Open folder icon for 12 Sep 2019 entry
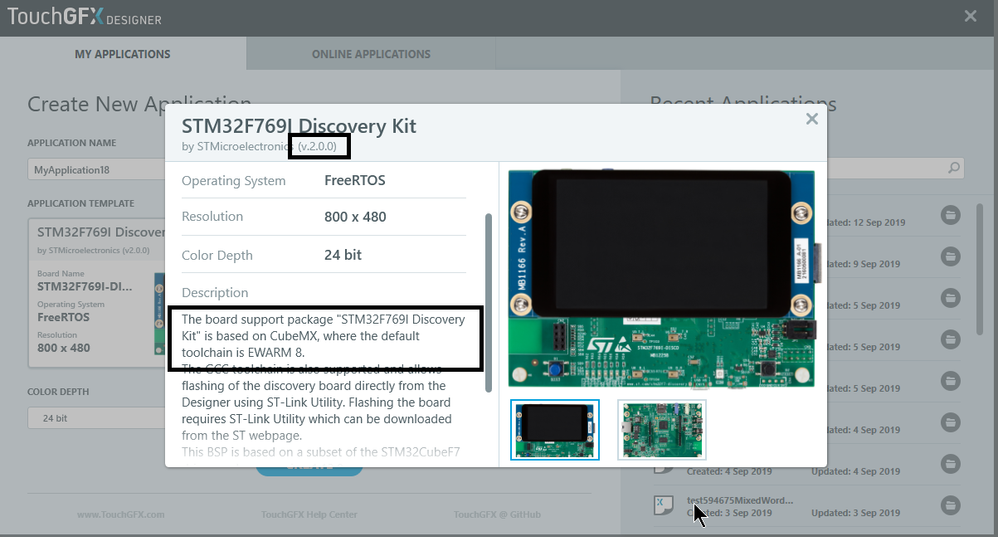The image size is (998, 537). pyautogui.click(x=950, y=215)
